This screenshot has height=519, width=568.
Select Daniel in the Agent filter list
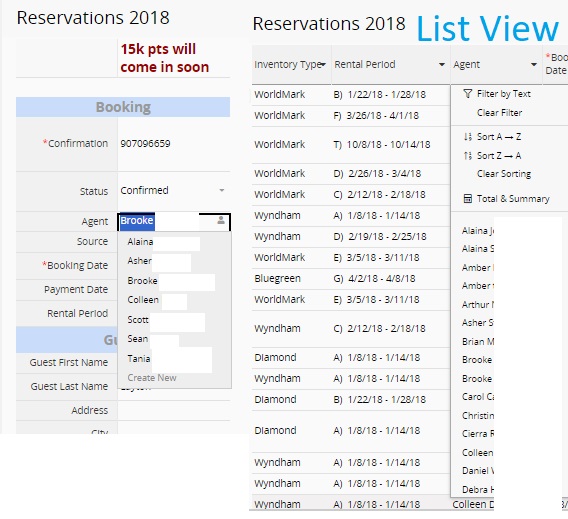pos(477,470)
